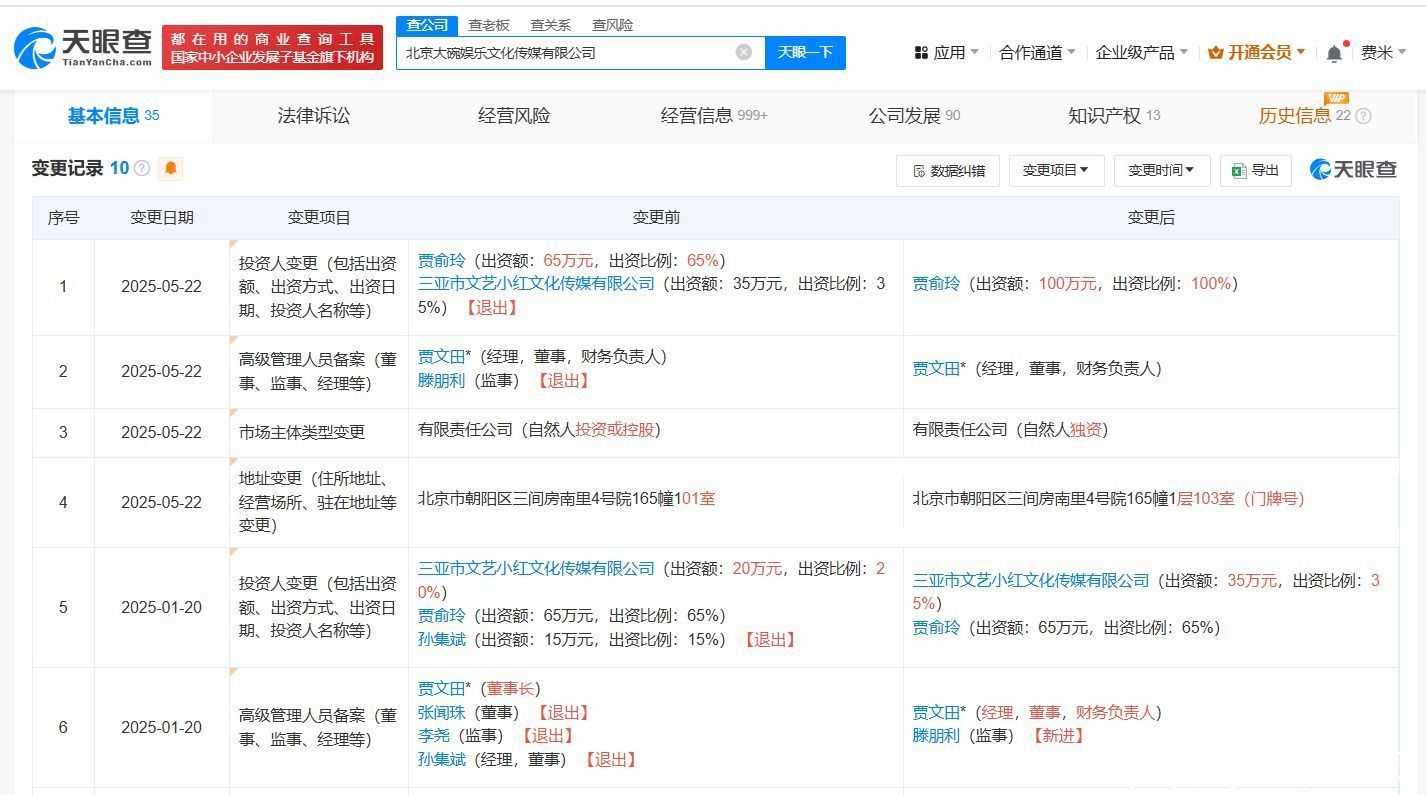Open 滕朋利 (监事) 新进 link in row 6
This screenshot has height=795, width=1426.
[x=936, y=736]
